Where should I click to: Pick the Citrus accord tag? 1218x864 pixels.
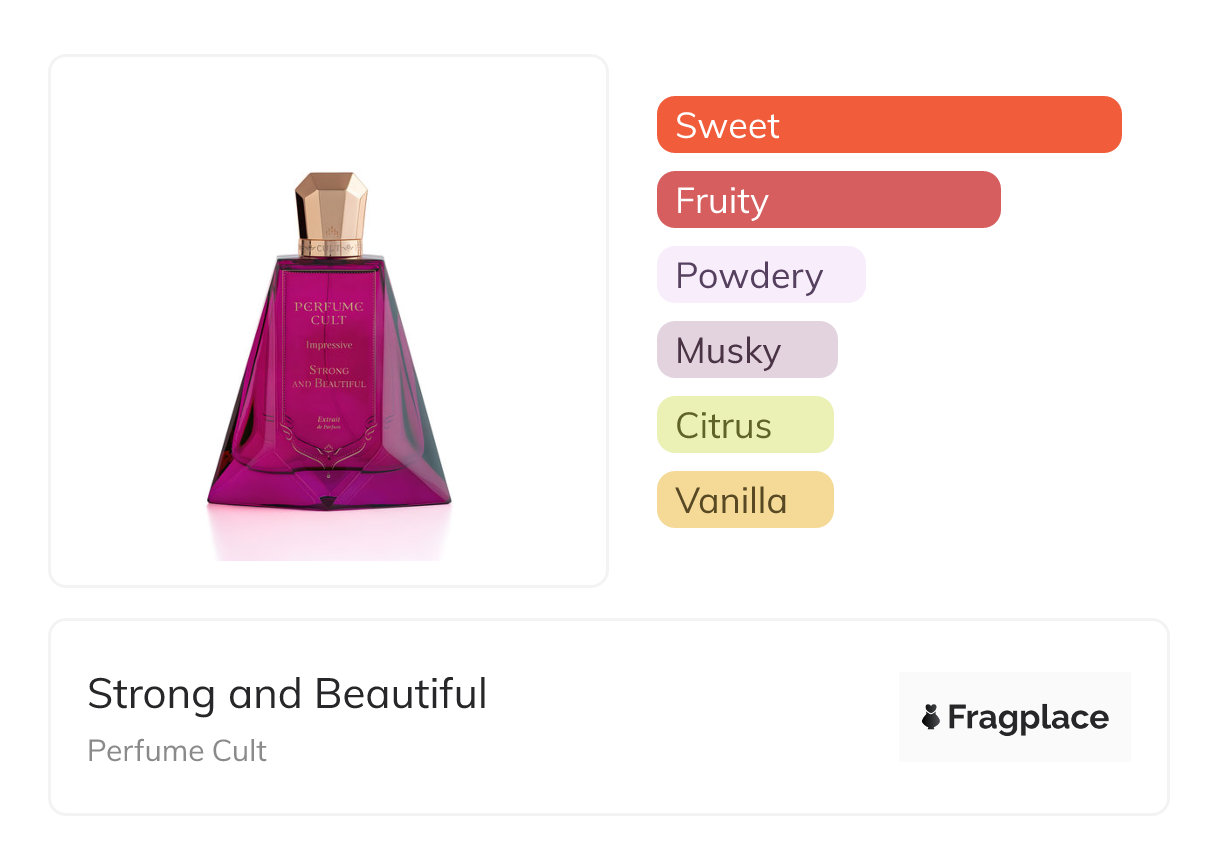pyautogui.click(x=744, y=425)
